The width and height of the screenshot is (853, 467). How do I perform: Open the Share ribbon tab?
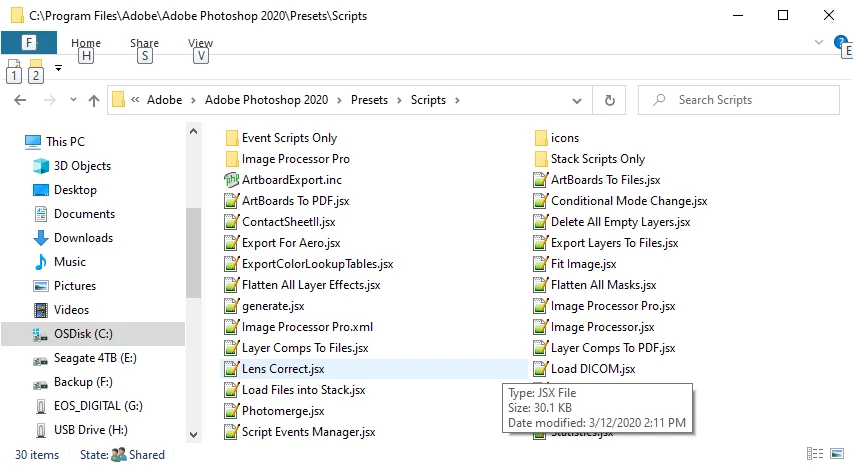[144, 43]
